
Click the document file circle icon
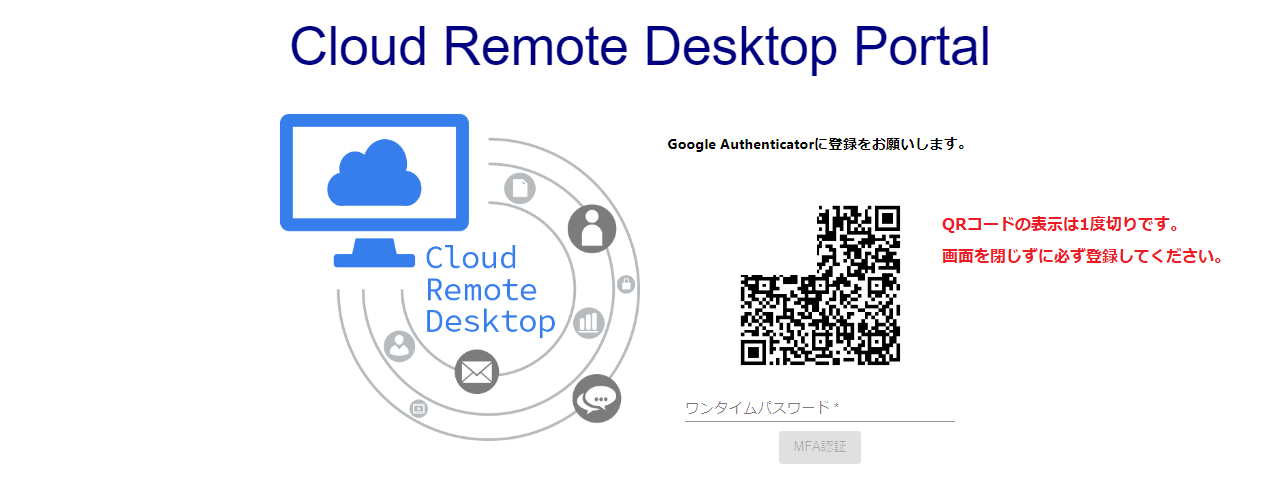[x=519, y=188]
